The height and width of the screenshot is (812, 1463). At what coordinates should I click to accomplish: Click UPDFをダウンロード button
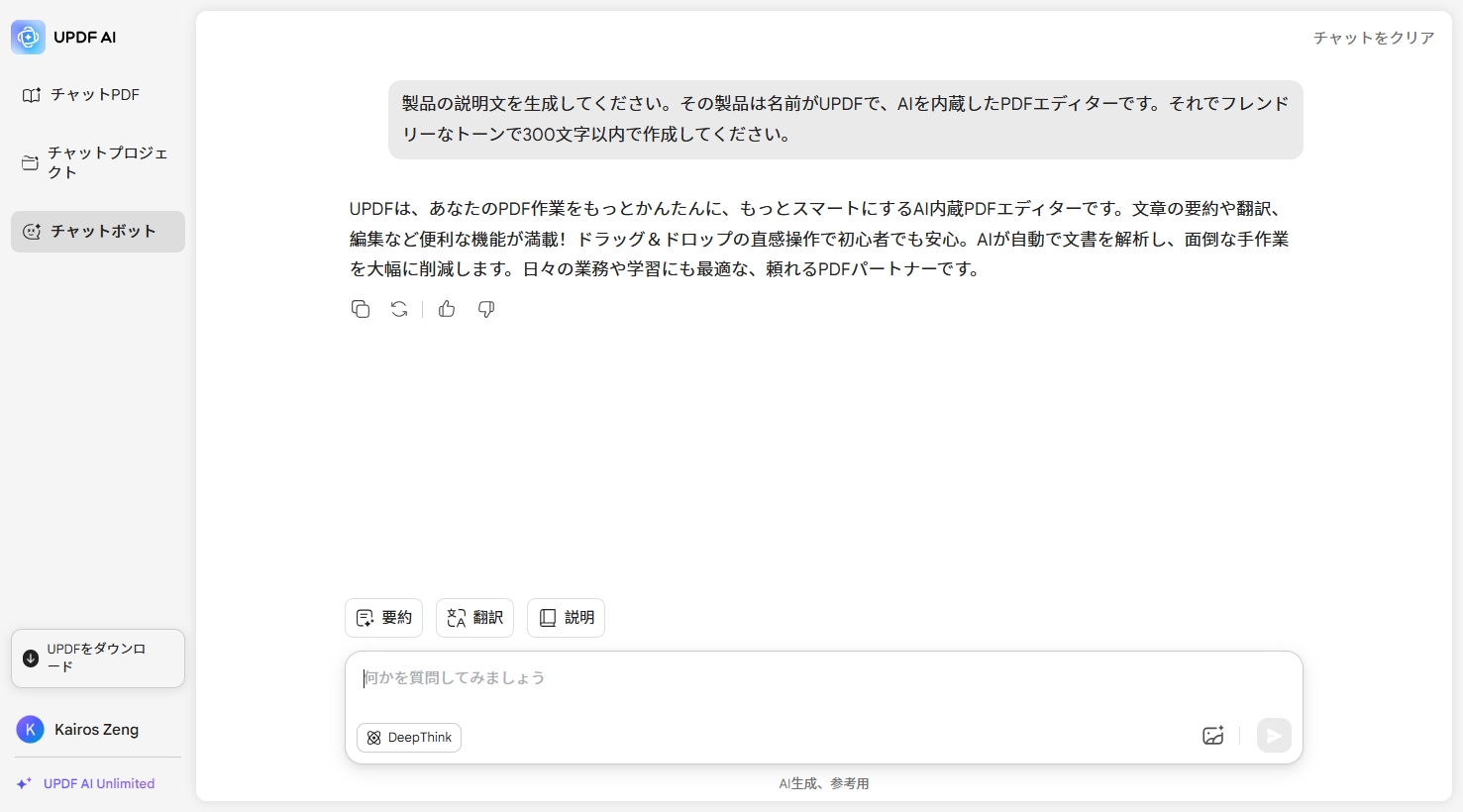point(97,659)
